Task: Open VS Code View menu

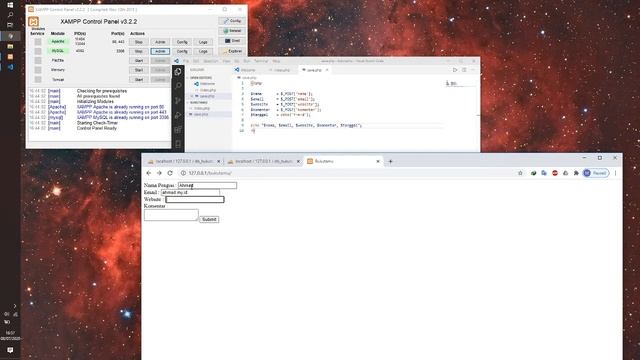Action: [227, 61]
